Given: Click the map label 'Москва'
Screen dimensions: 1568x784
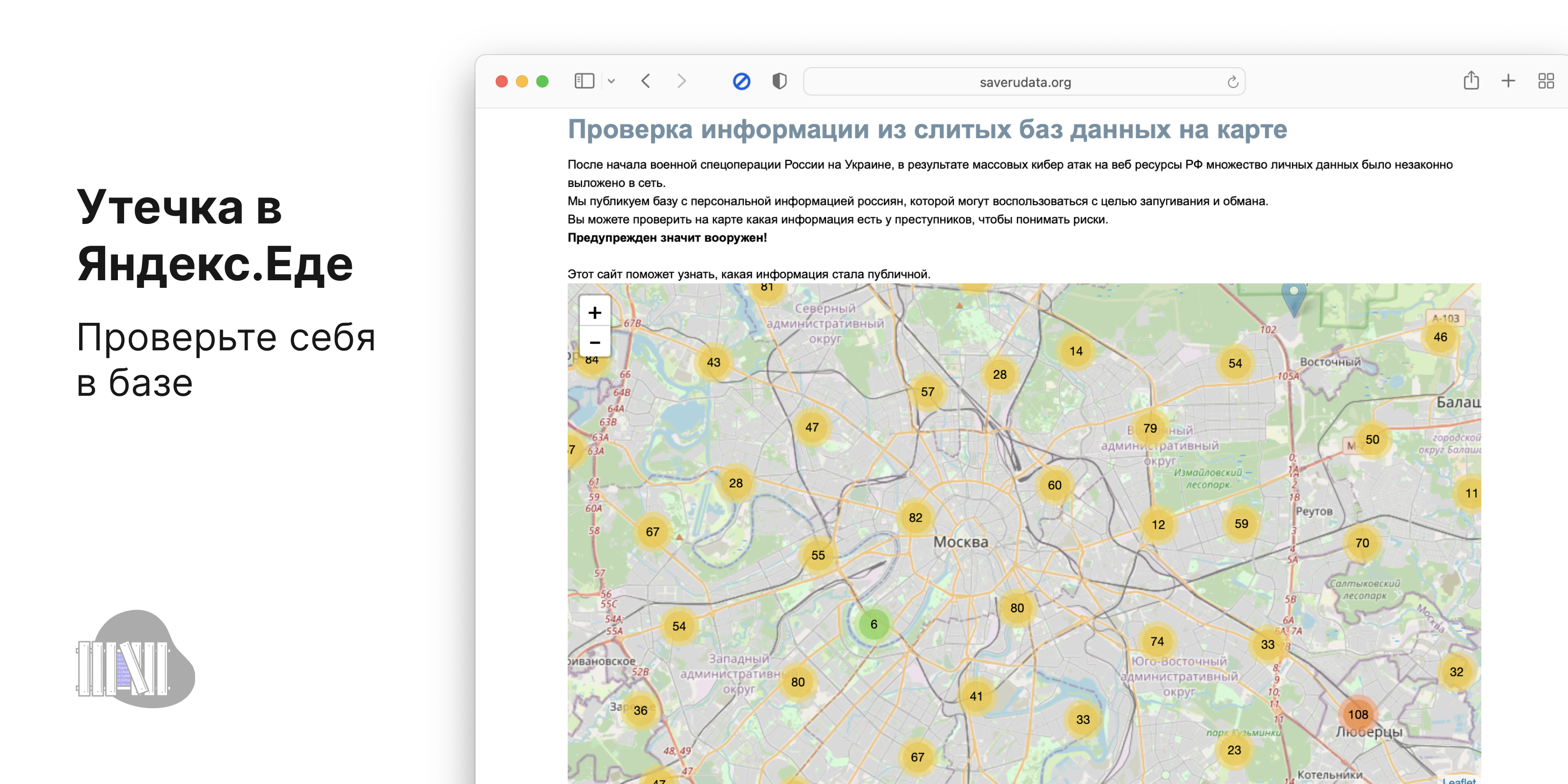Looking at the screenshot, I should click(x=961, y=542).
